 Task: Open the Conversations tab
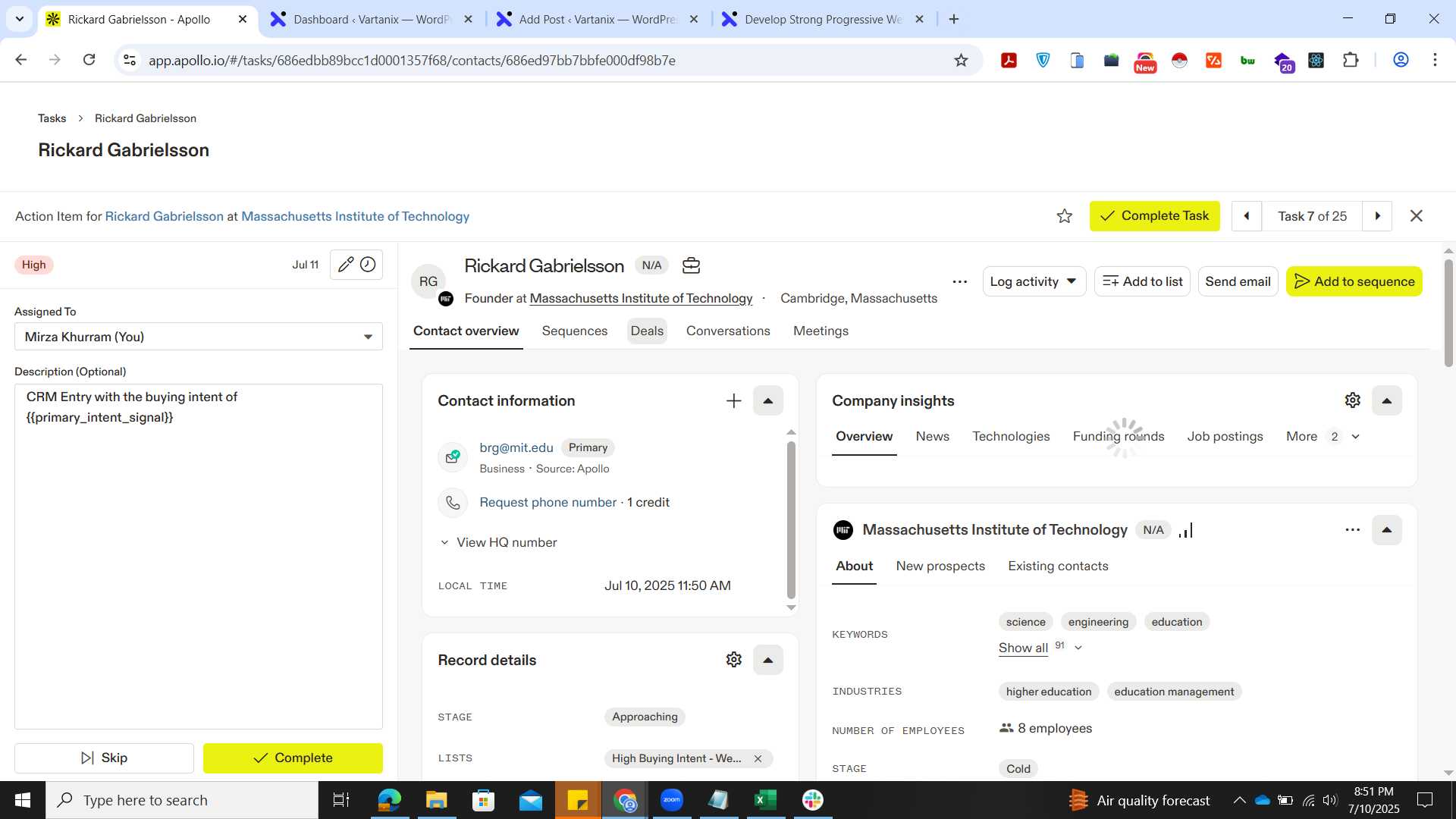tap(728, 331)
